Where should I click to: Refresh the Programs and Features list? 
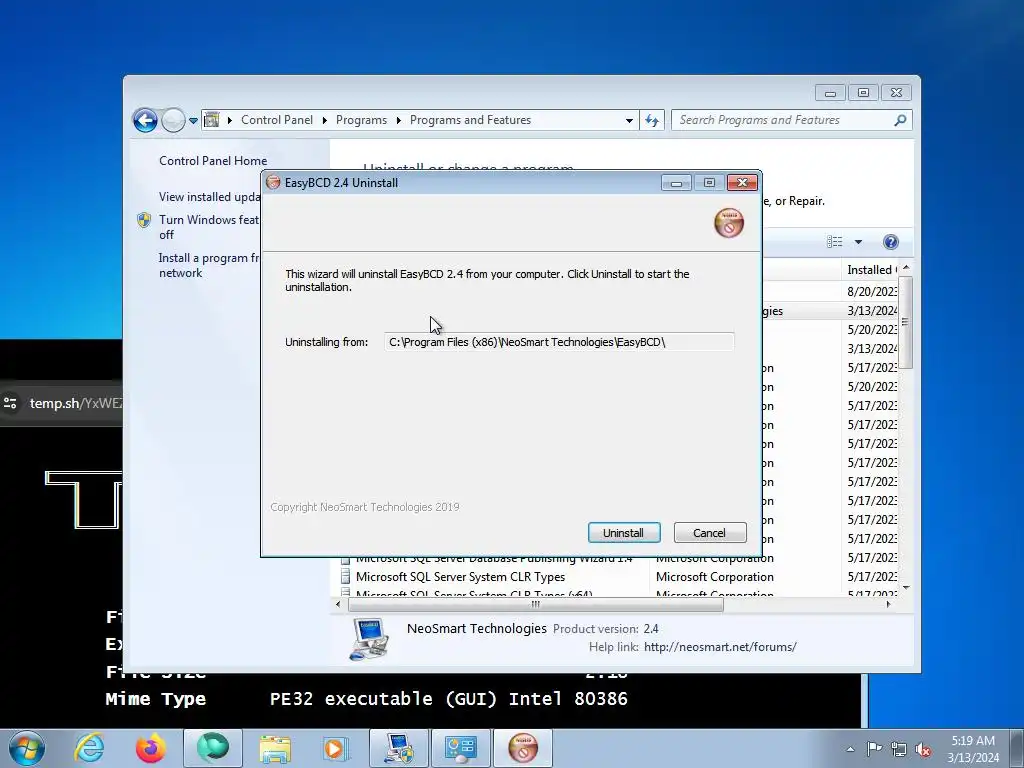pos(652,120)
